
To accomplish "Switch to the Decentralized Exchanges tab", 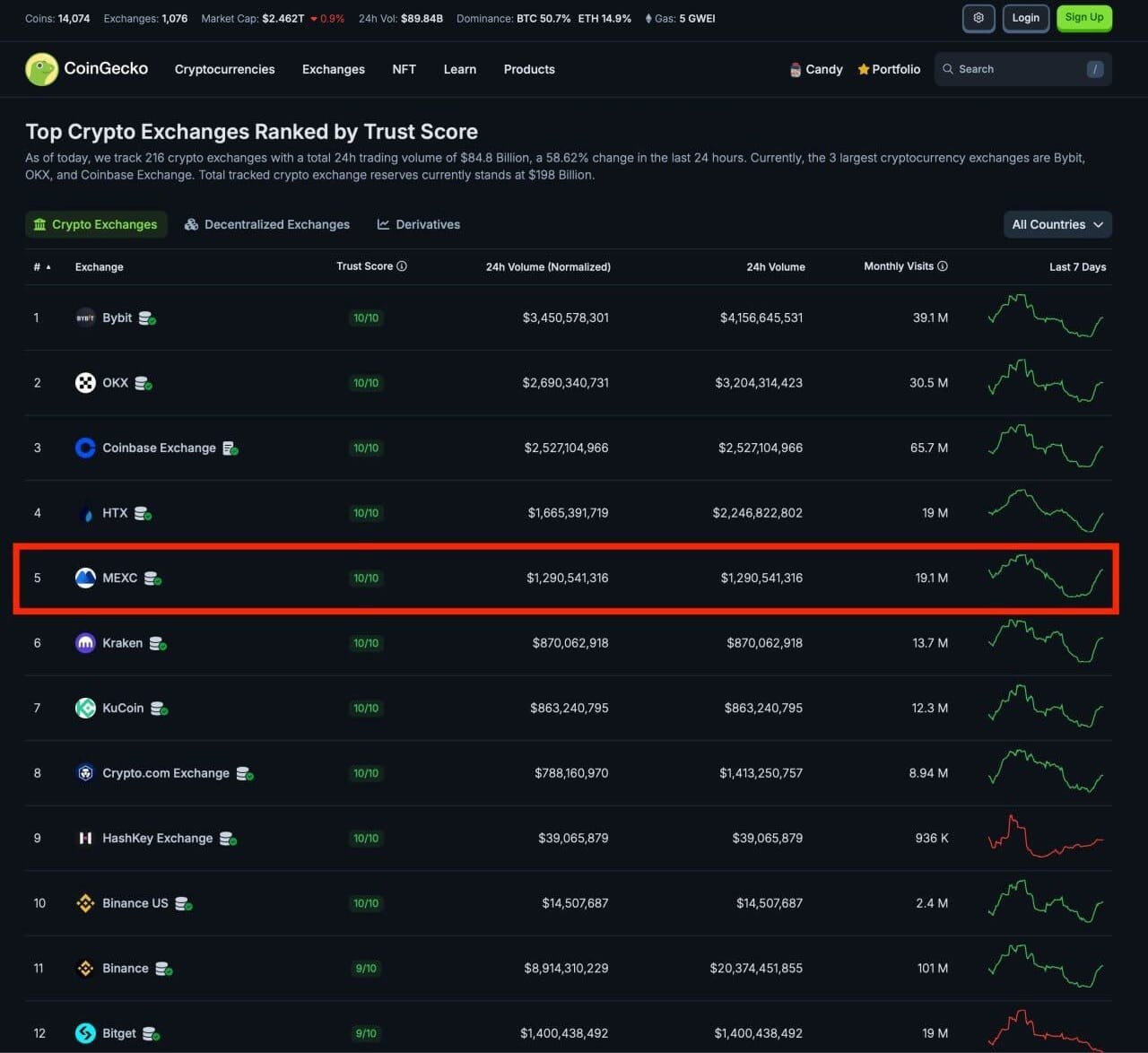I will tap(267, 224).
